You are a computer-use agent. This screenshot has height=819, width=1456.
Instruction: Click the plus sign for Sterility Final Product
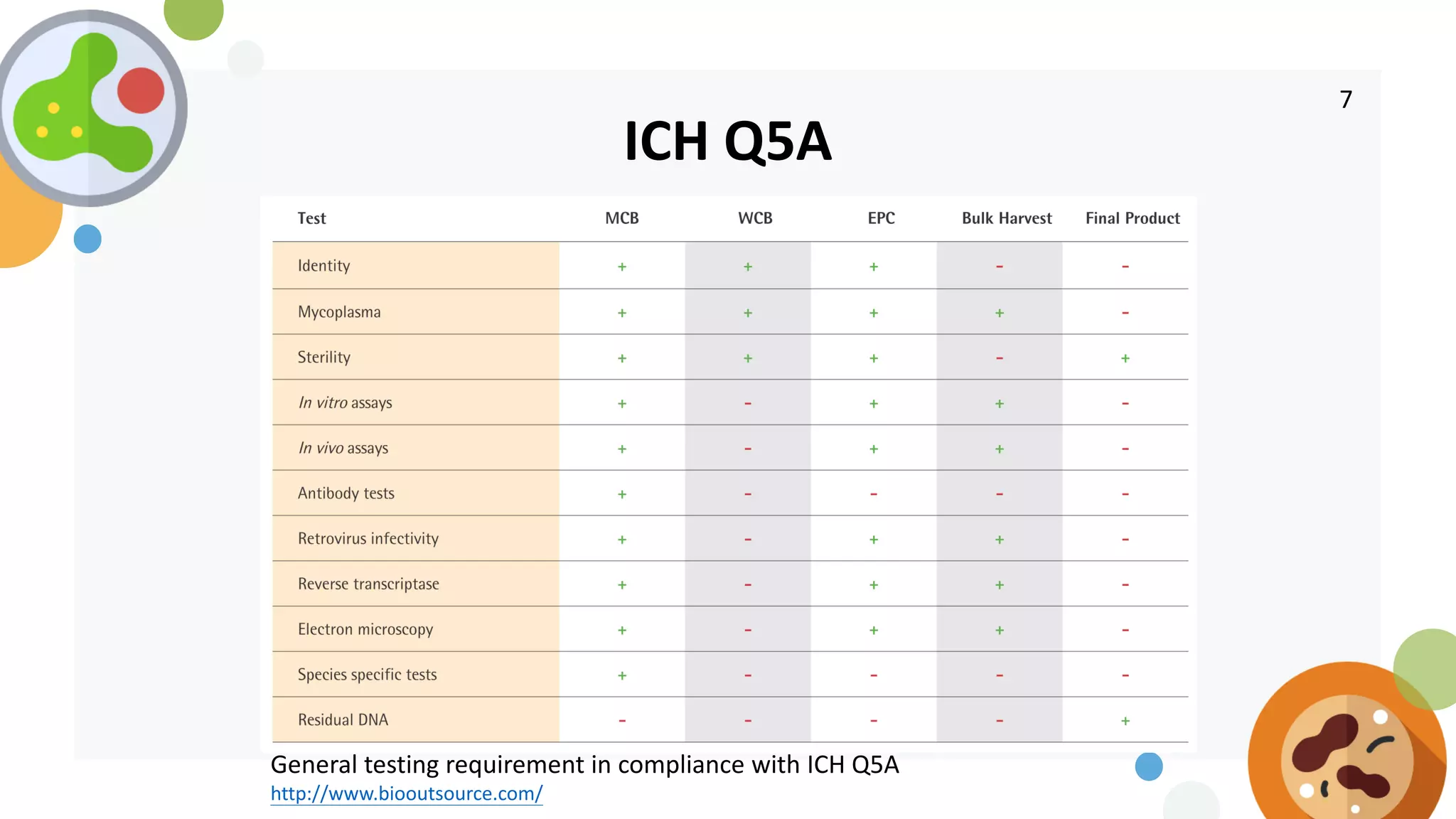point(1125,358)
